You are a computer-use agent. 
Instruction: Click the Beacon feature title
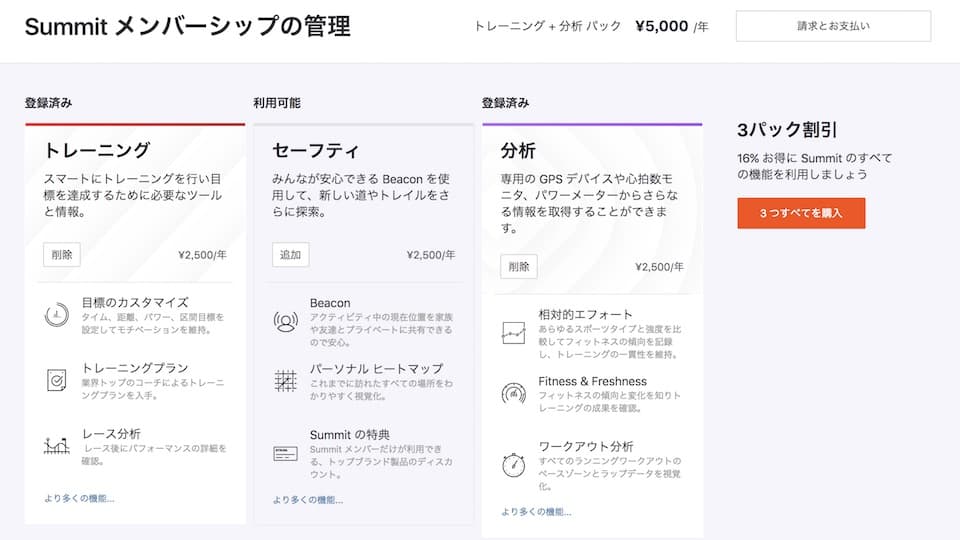click(x=330, y=303)
